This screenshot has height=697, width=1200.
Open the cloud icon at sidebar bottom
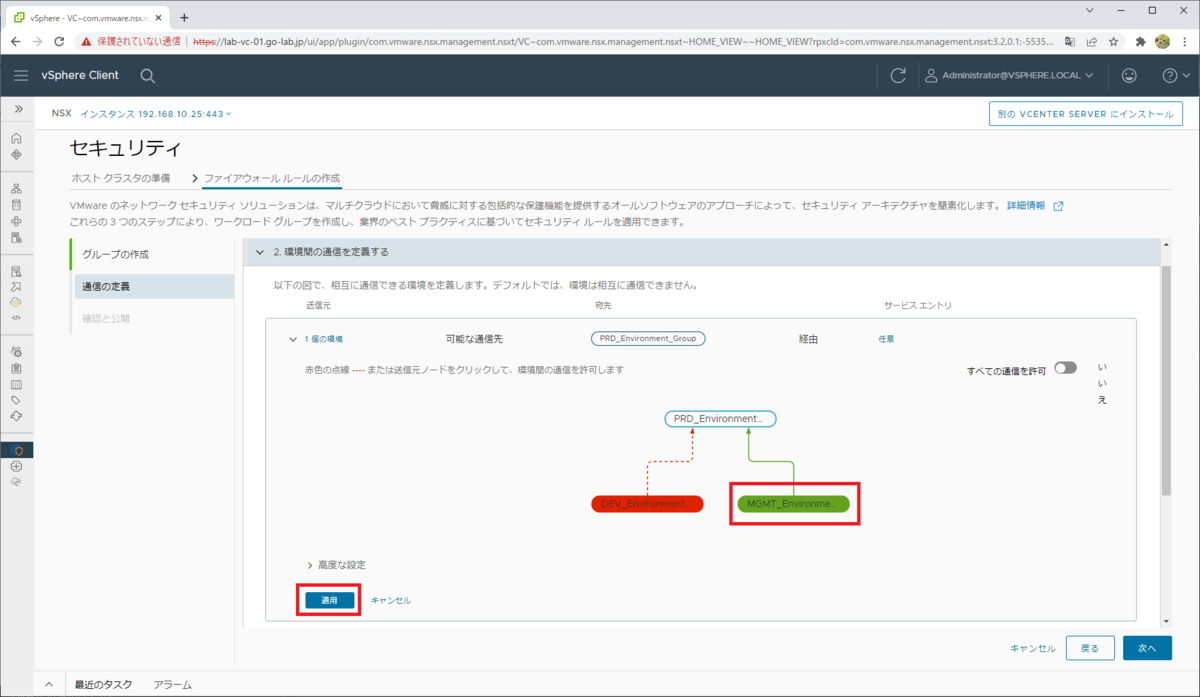tap(16, 482)
